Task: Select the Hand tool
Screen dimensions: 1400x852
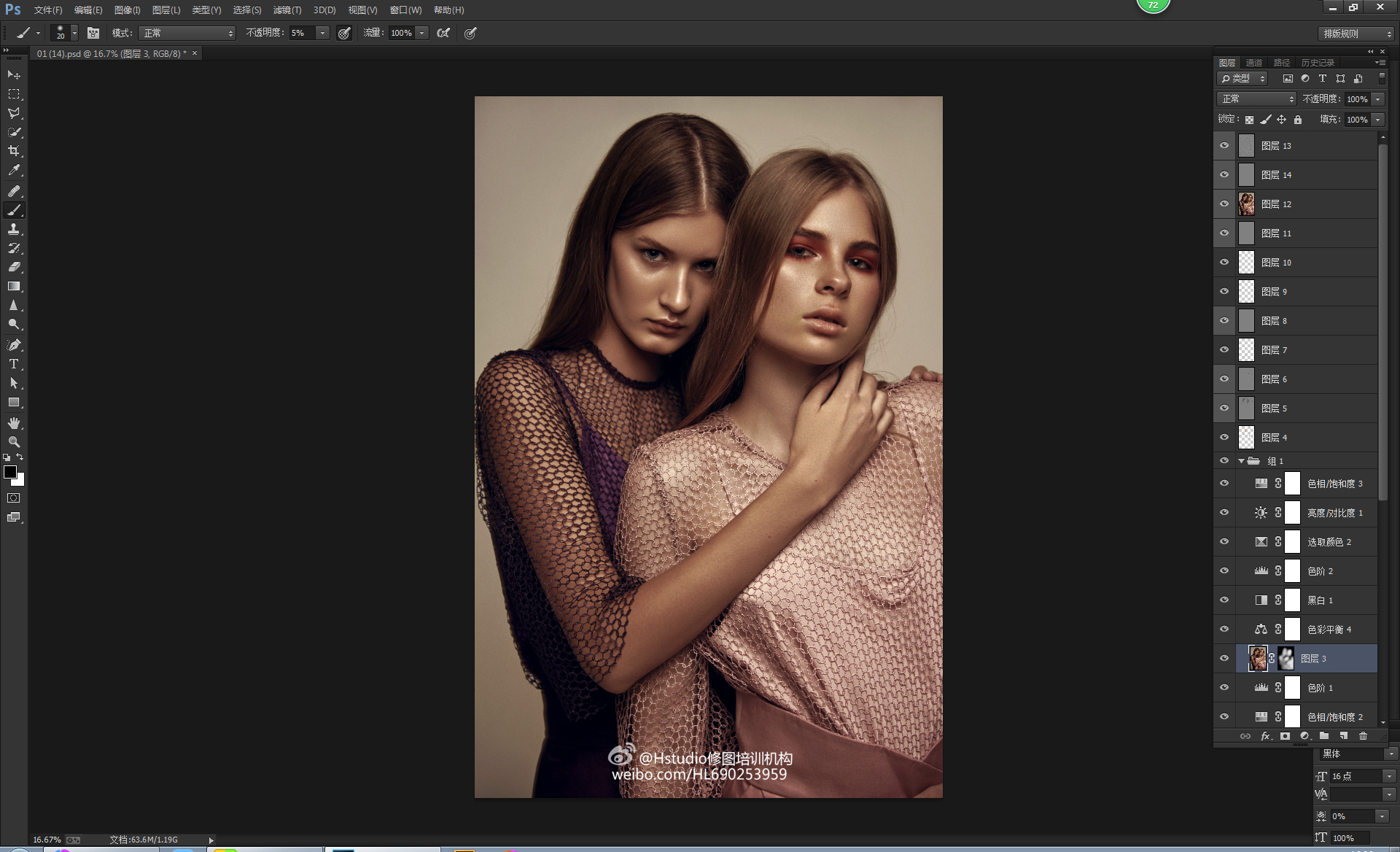Action: [x=14, y=423]
